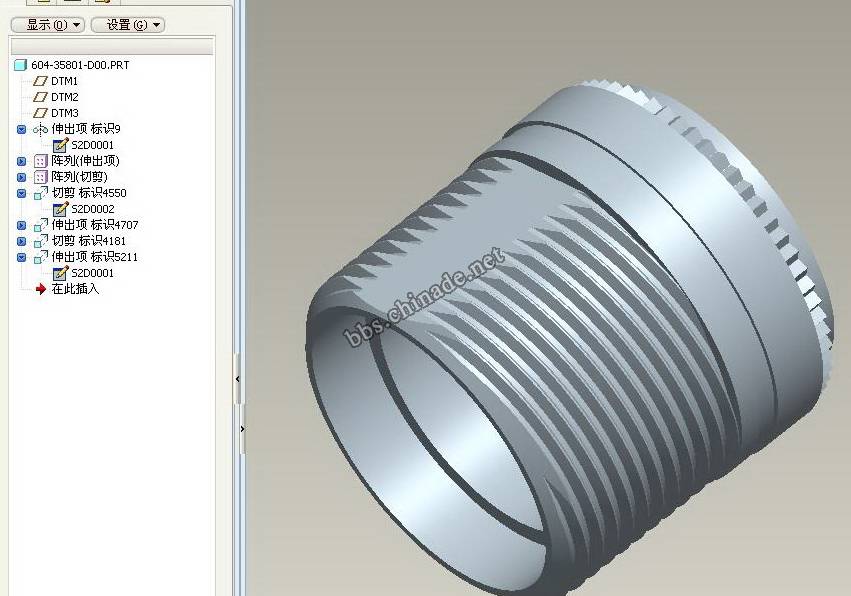Select the feature 切剪 标识4550

[x=89, y=193]
